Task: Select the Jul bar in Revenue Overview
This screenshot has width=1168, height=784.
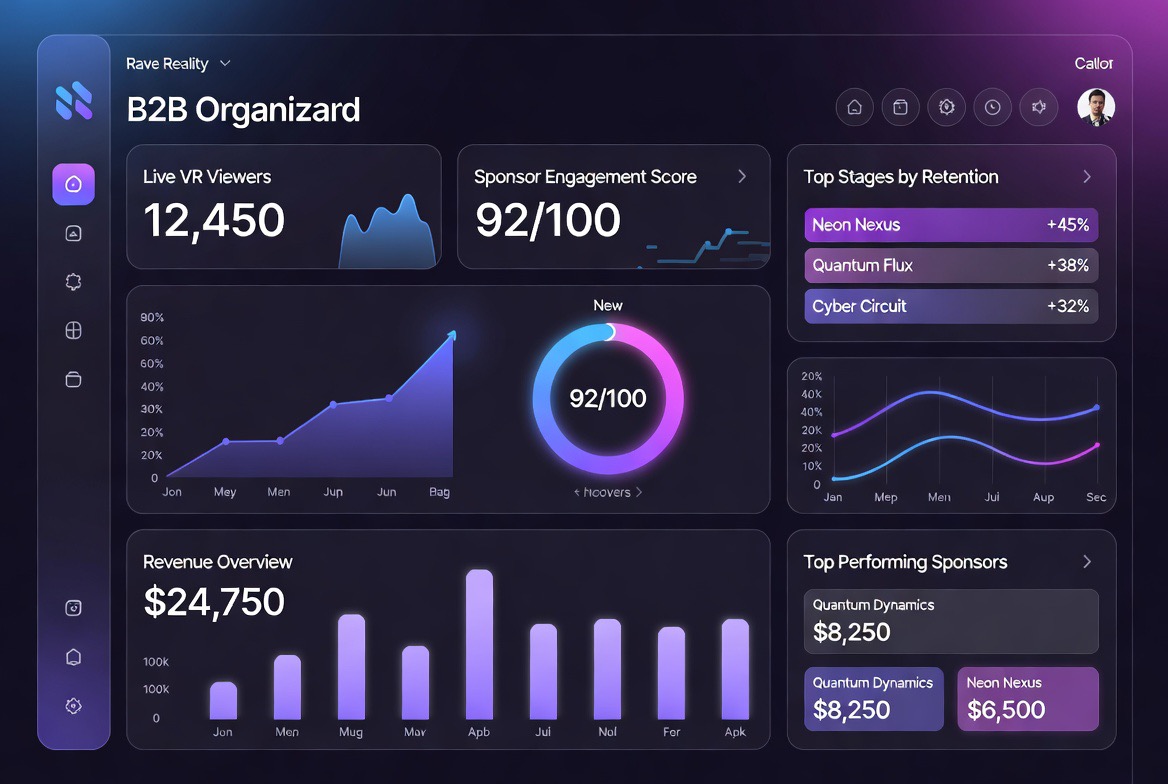Action: 543,671
